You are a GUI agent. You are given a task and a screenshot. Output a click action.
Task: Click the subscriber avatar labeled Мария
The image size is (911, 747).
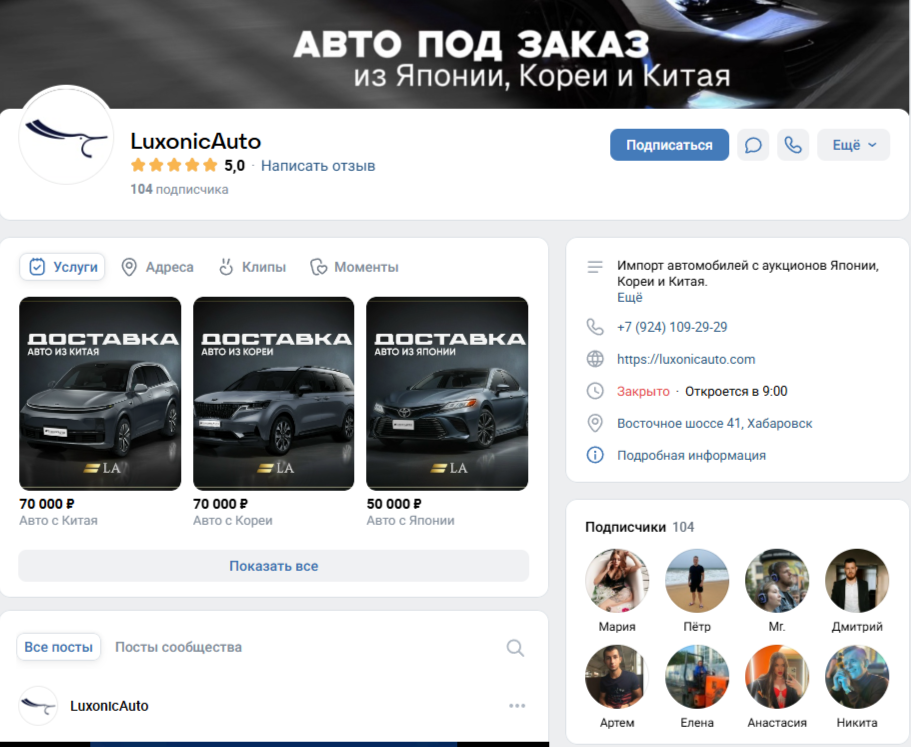click(616, 580)
